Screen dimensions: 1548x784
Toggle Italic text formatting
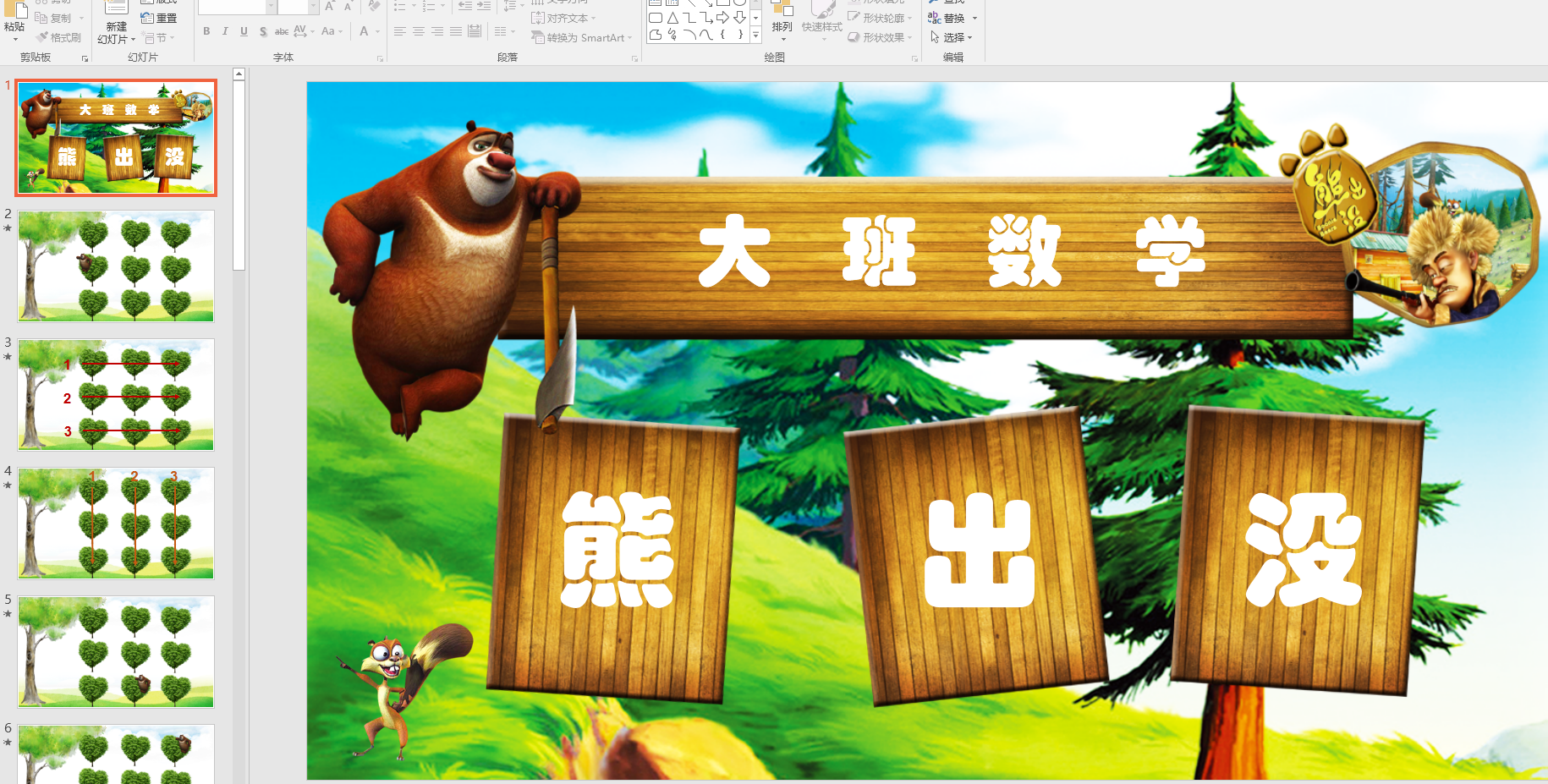[225, 31]
